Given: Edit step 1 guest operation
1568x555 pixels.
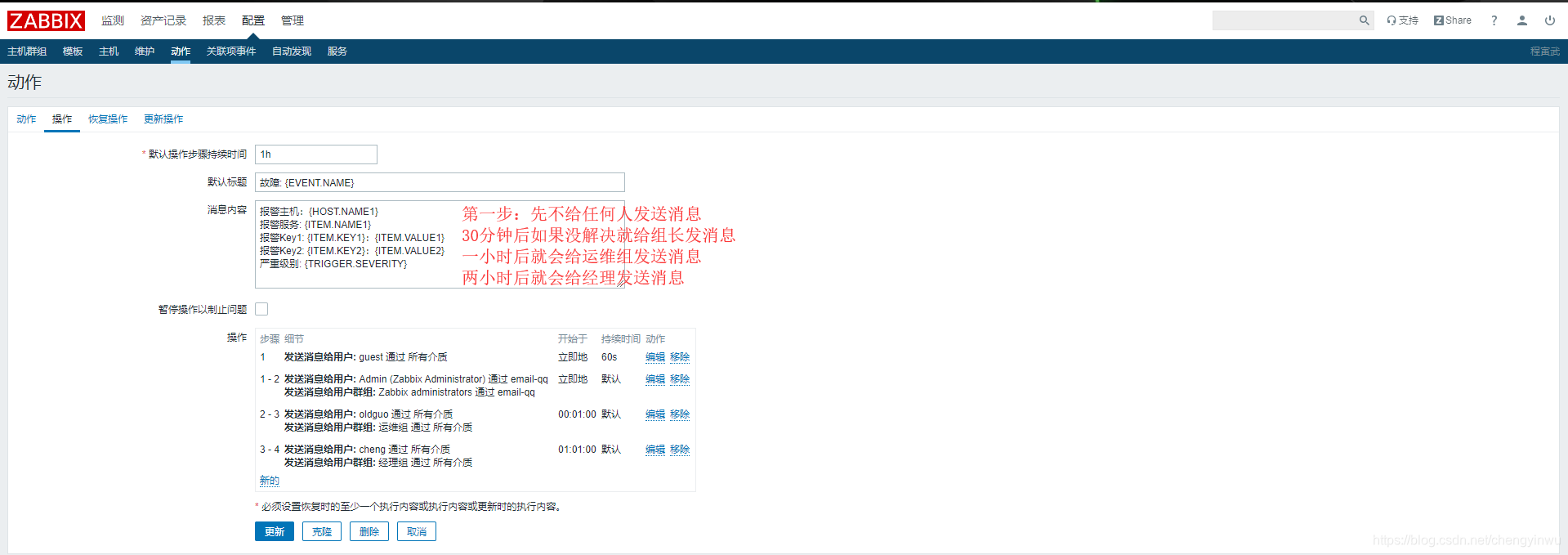Looking at the screenshot, I should [655, 357].
